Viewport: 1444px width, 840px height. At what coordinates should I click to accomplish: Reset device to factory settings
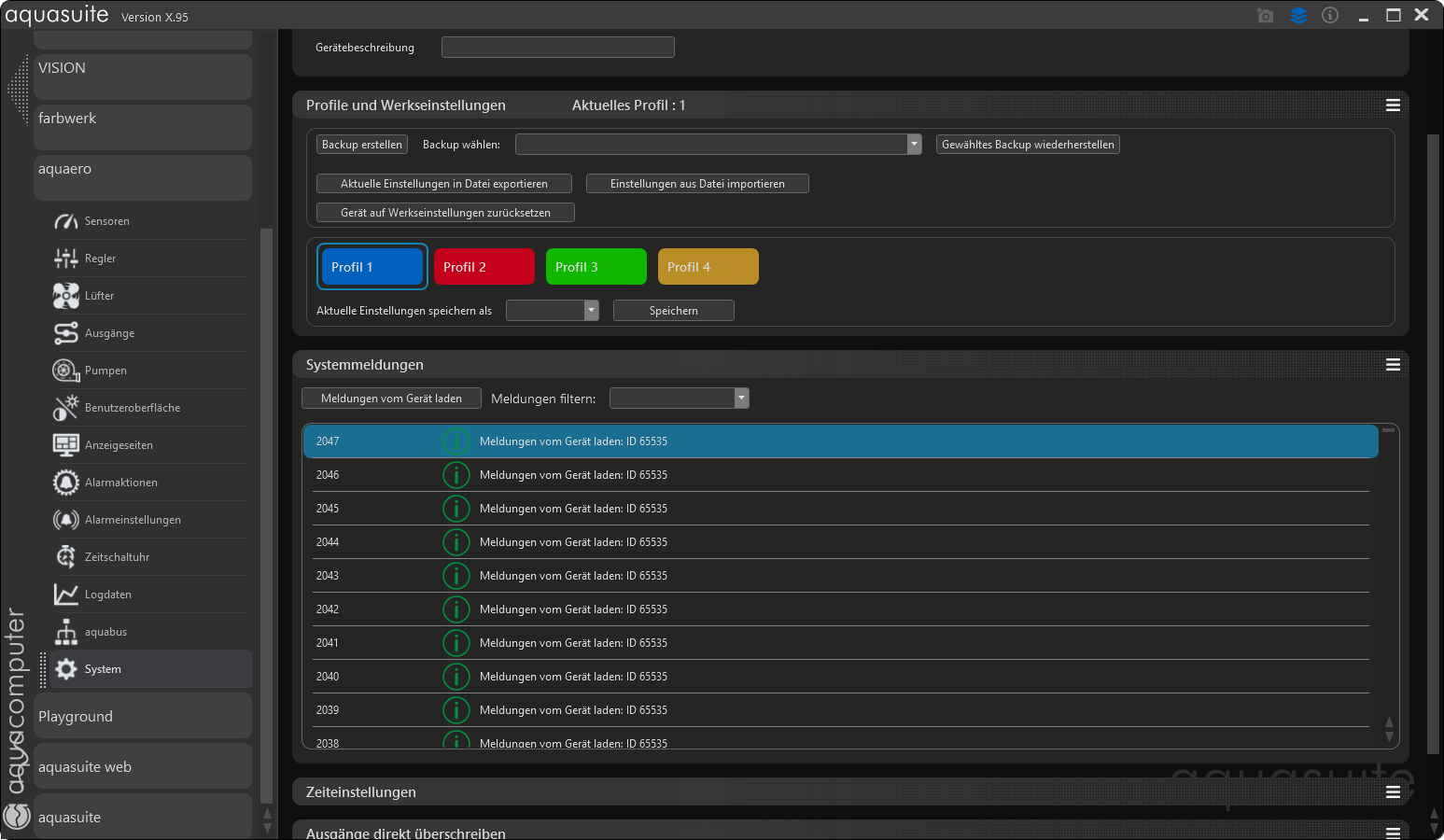coord(445,213)
